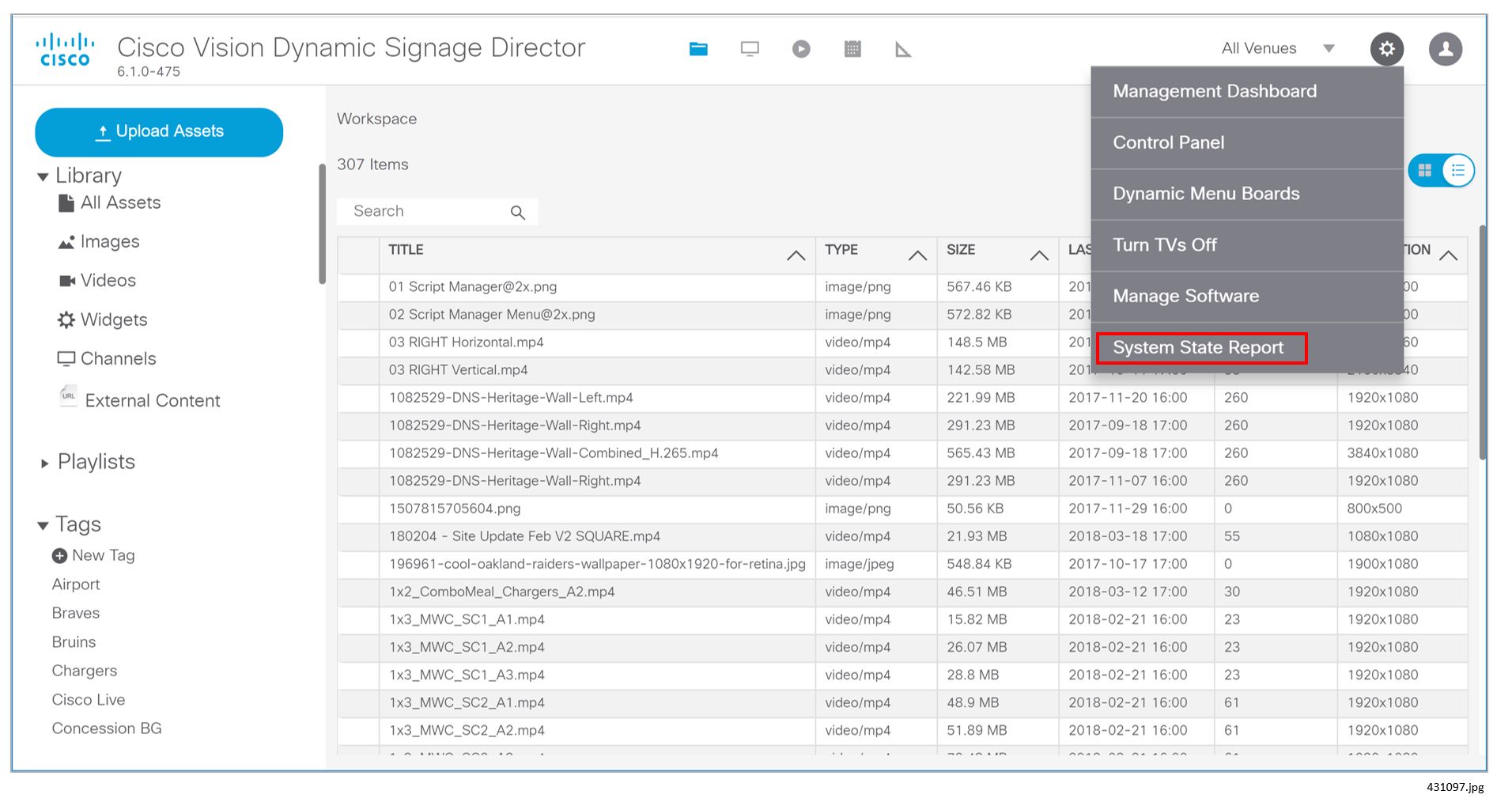The height and width of the screenshot is (802, 1512).
Task: Sort assets by the TITLE column arrow
Action: [796, 255]
